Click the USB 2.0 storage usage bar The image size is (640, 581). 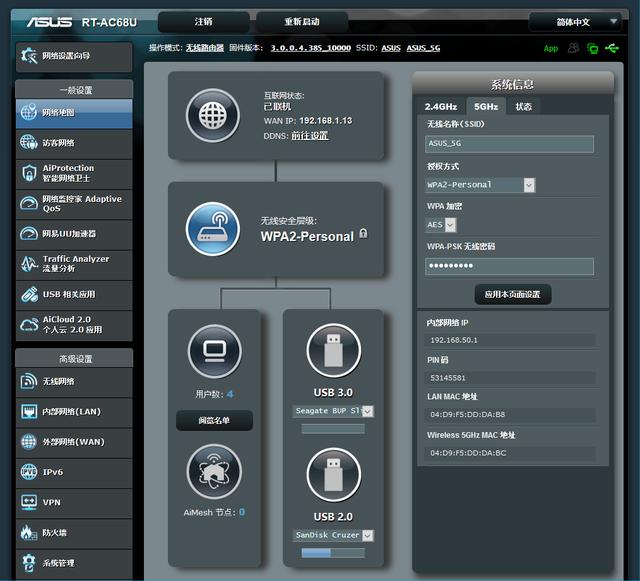pyautogui.click(x=333, y=553)
